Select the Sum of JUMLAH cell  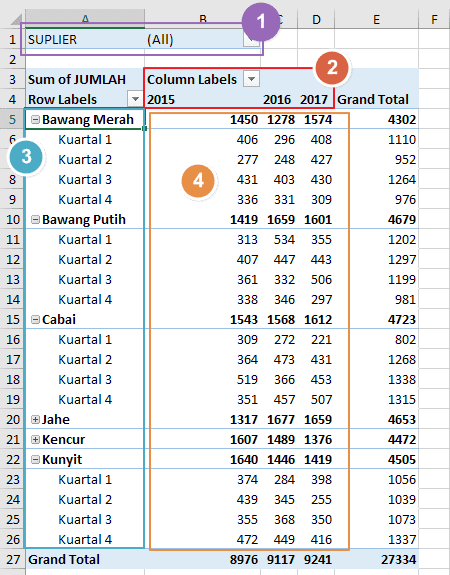click(85, 79)
